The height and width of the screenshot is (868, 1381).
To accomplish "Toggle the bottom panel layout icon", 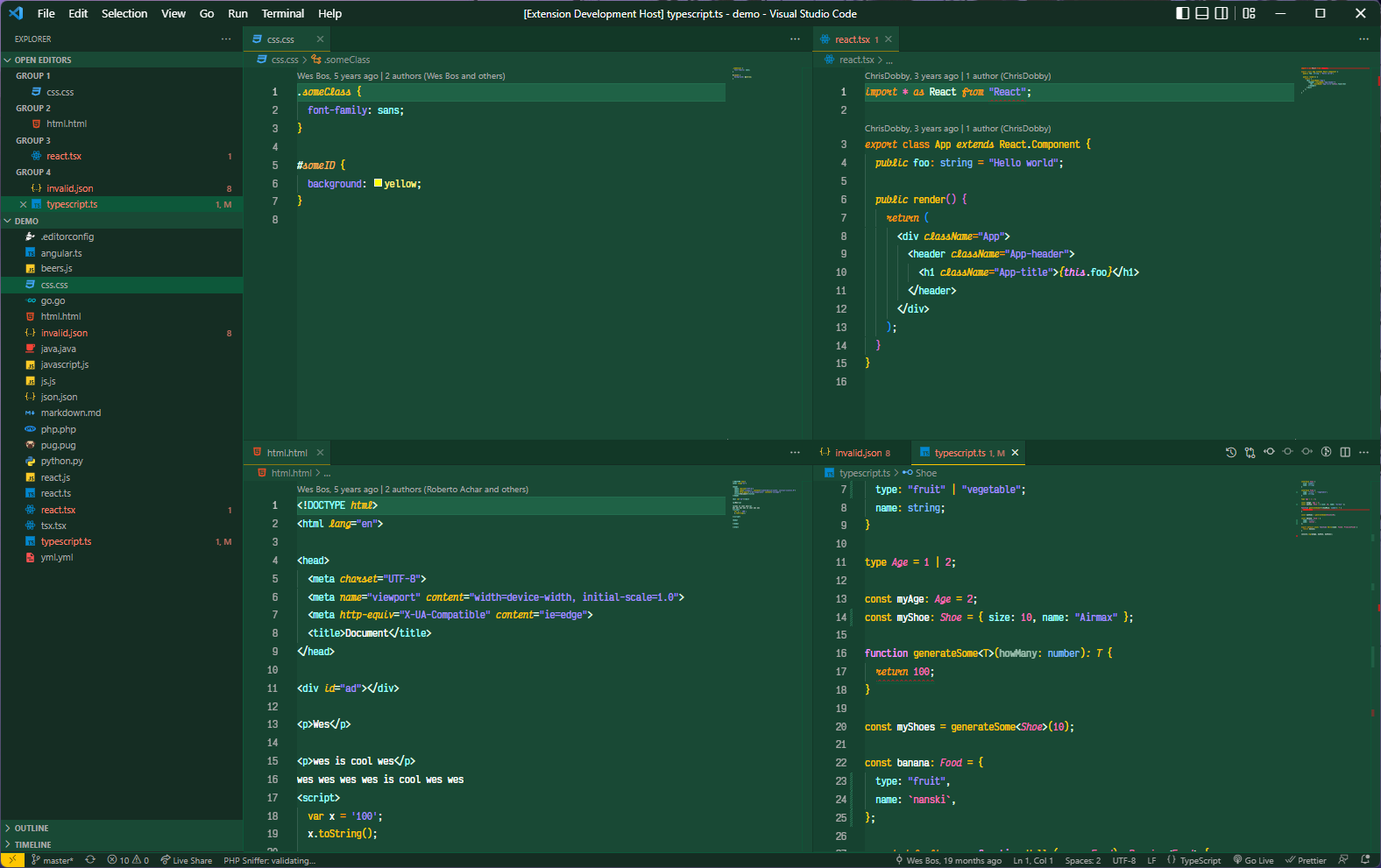I will (1202, 13).
